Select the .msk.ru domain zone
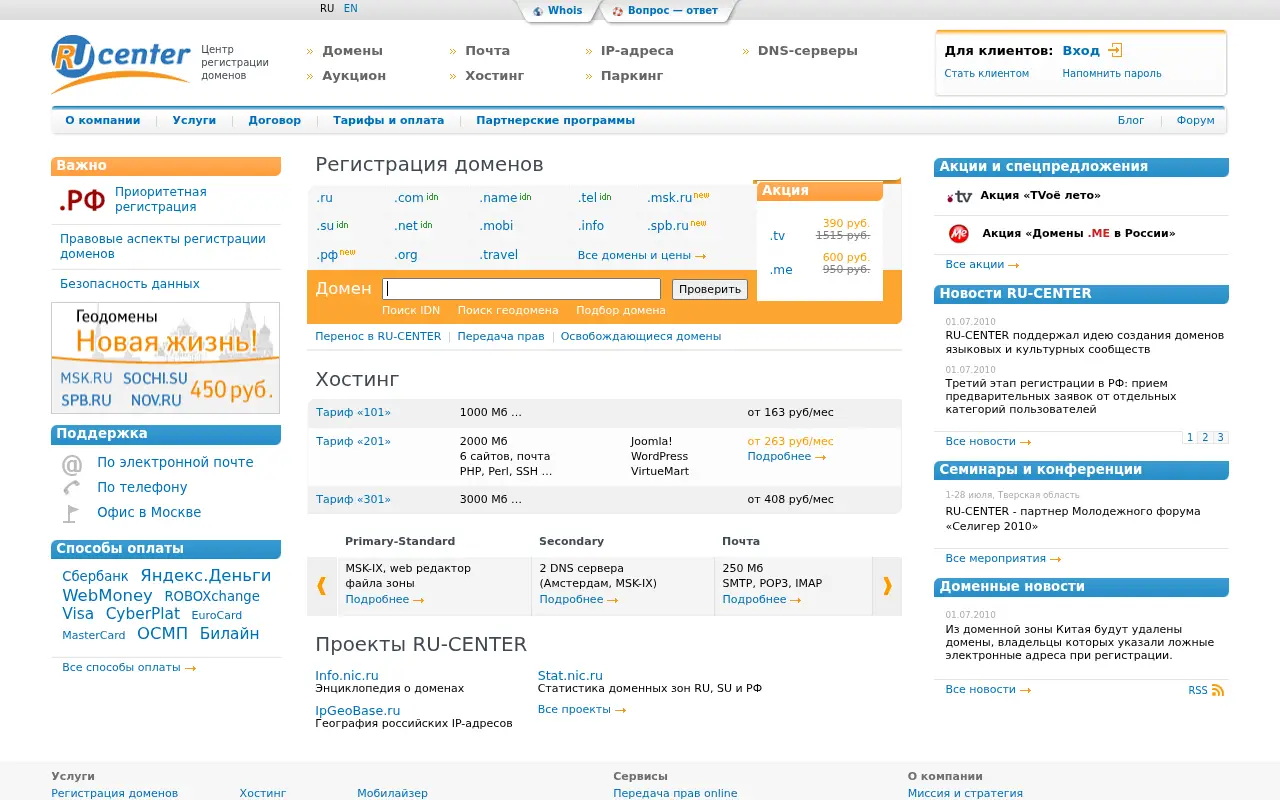Viewport: 1280px width, 800px height. 670,198
